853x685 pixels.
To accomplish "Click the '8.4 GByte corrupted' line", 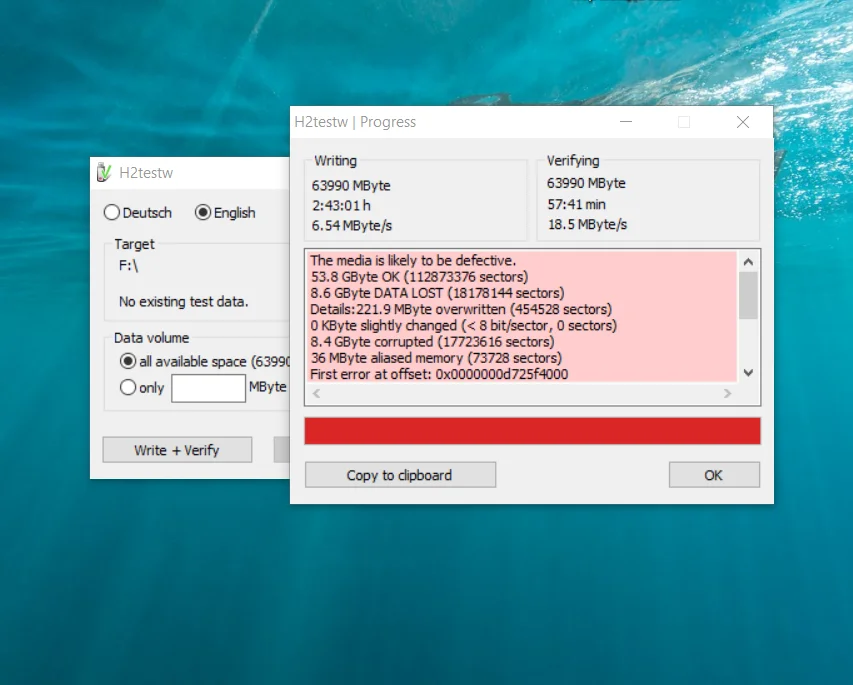I will coord(432,342).
